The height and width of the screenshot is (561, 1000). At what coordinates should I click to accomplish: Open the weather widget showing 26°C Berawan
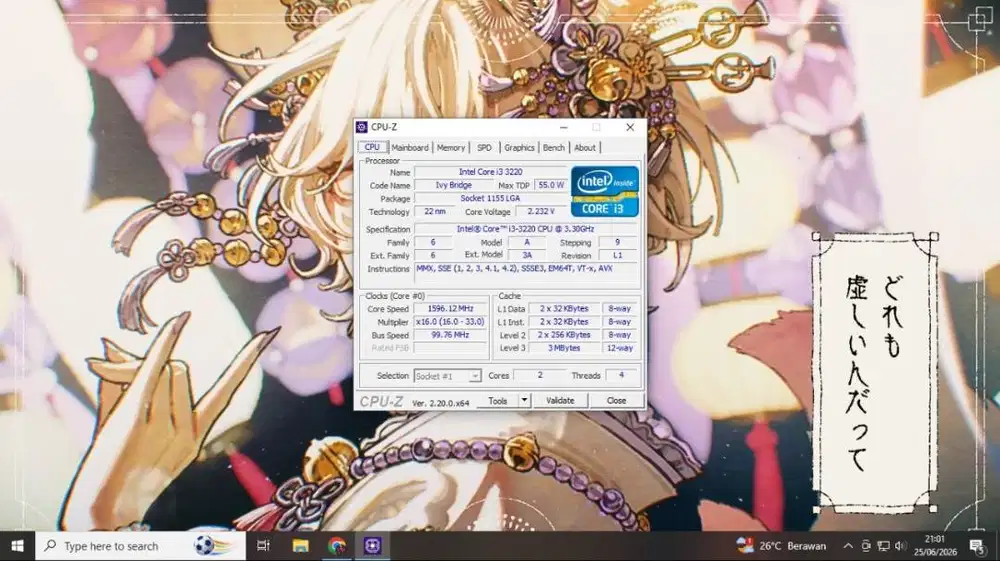(781, 546)
